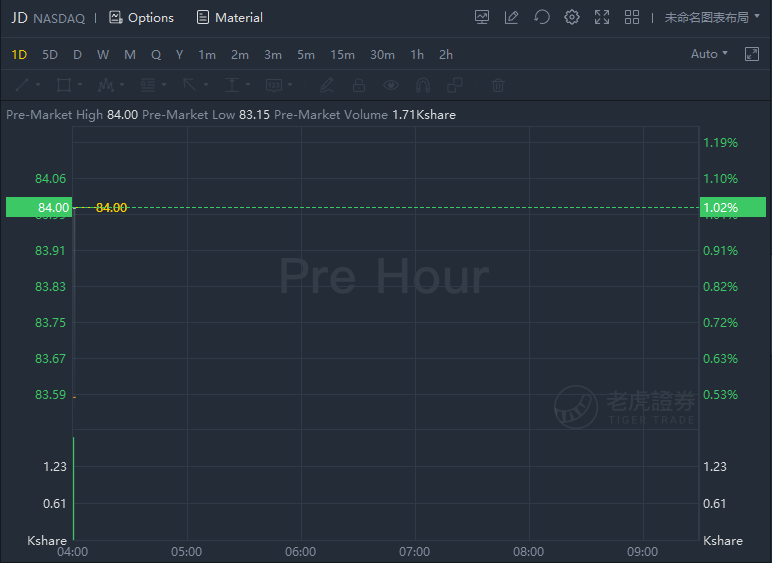Open the Auto scale dropdown
Screen dimensions: 772x563
point(709,54)
